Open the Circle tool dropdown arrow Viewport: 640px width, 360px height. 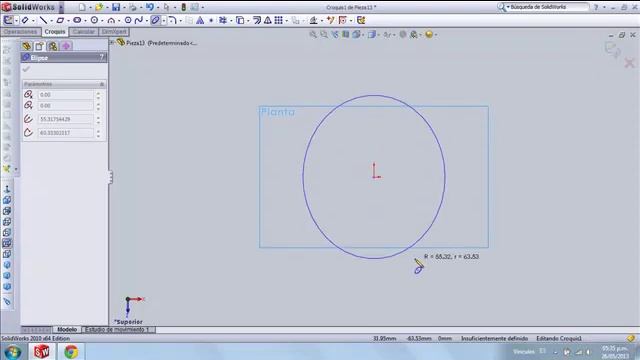click(102, 20)
